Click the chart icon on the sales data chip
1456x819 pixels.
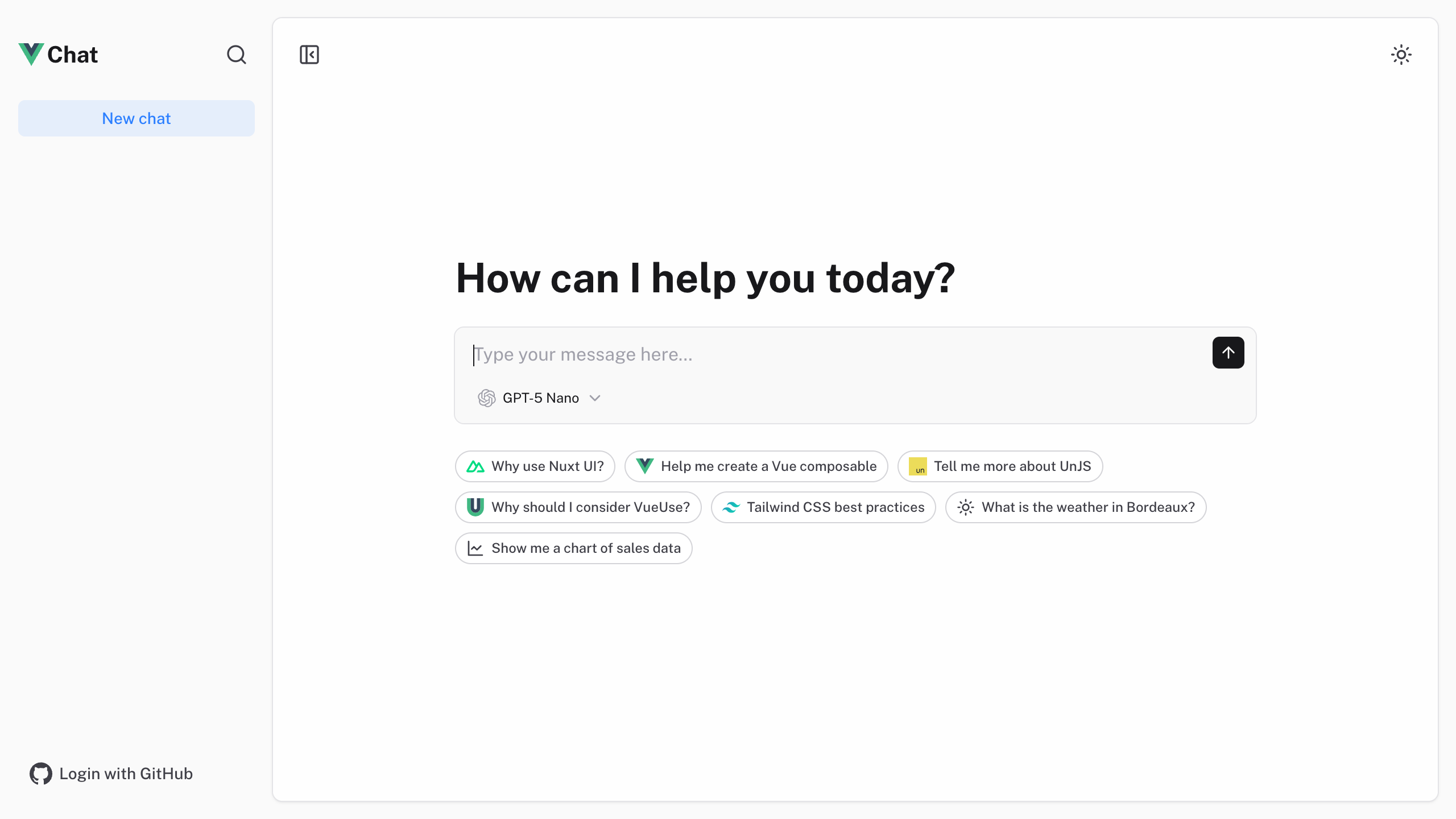click(x=475, y=548)
